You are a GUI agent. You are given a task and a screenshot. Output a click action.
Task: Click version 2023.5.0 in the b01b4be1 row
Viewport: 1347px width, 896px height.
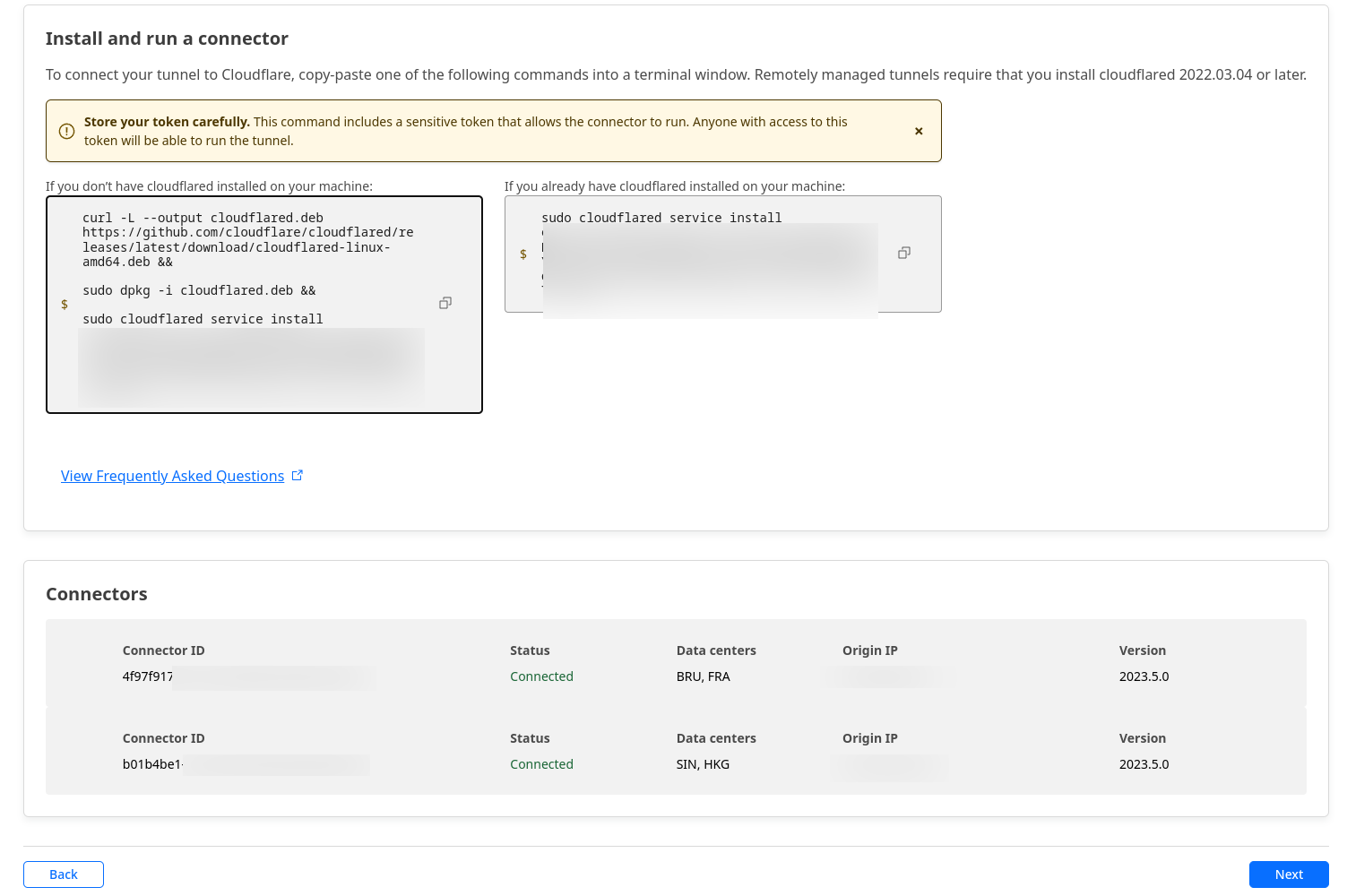(x=1144, y=764)
